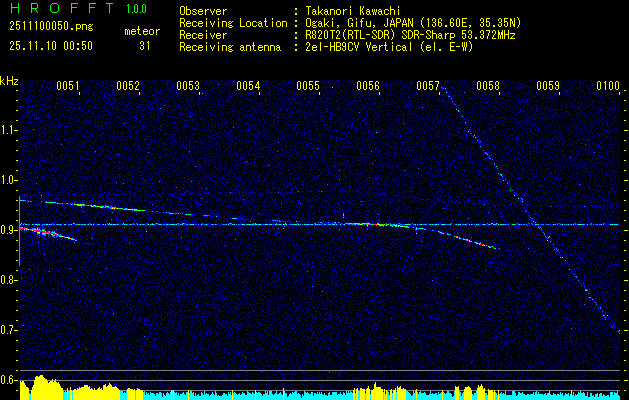Select the file name 2511100050.png
The height and width of the screenshot is (400, 629).
(51, 26)
